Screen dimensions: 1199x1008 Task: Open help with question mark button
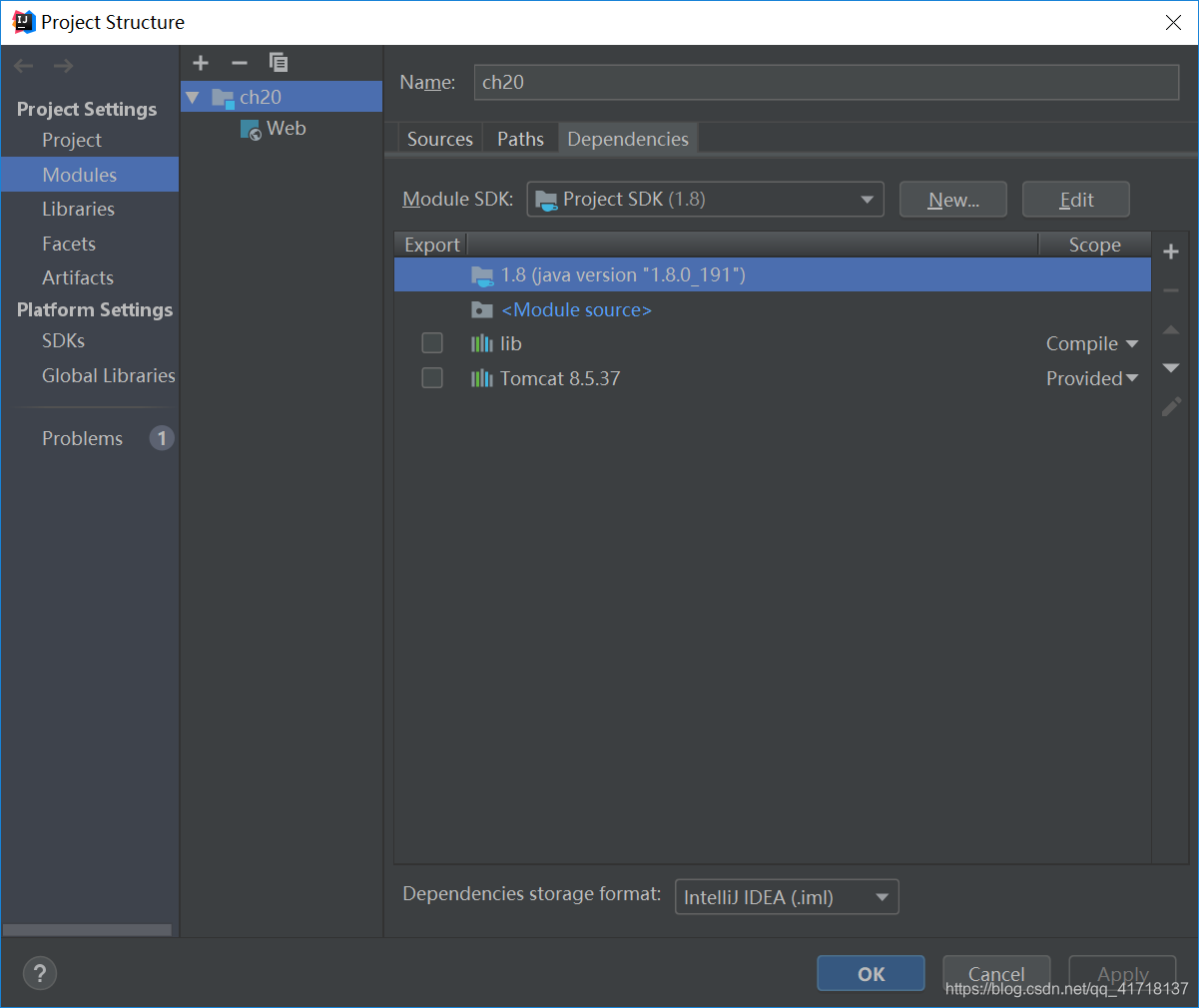[40, 974]
